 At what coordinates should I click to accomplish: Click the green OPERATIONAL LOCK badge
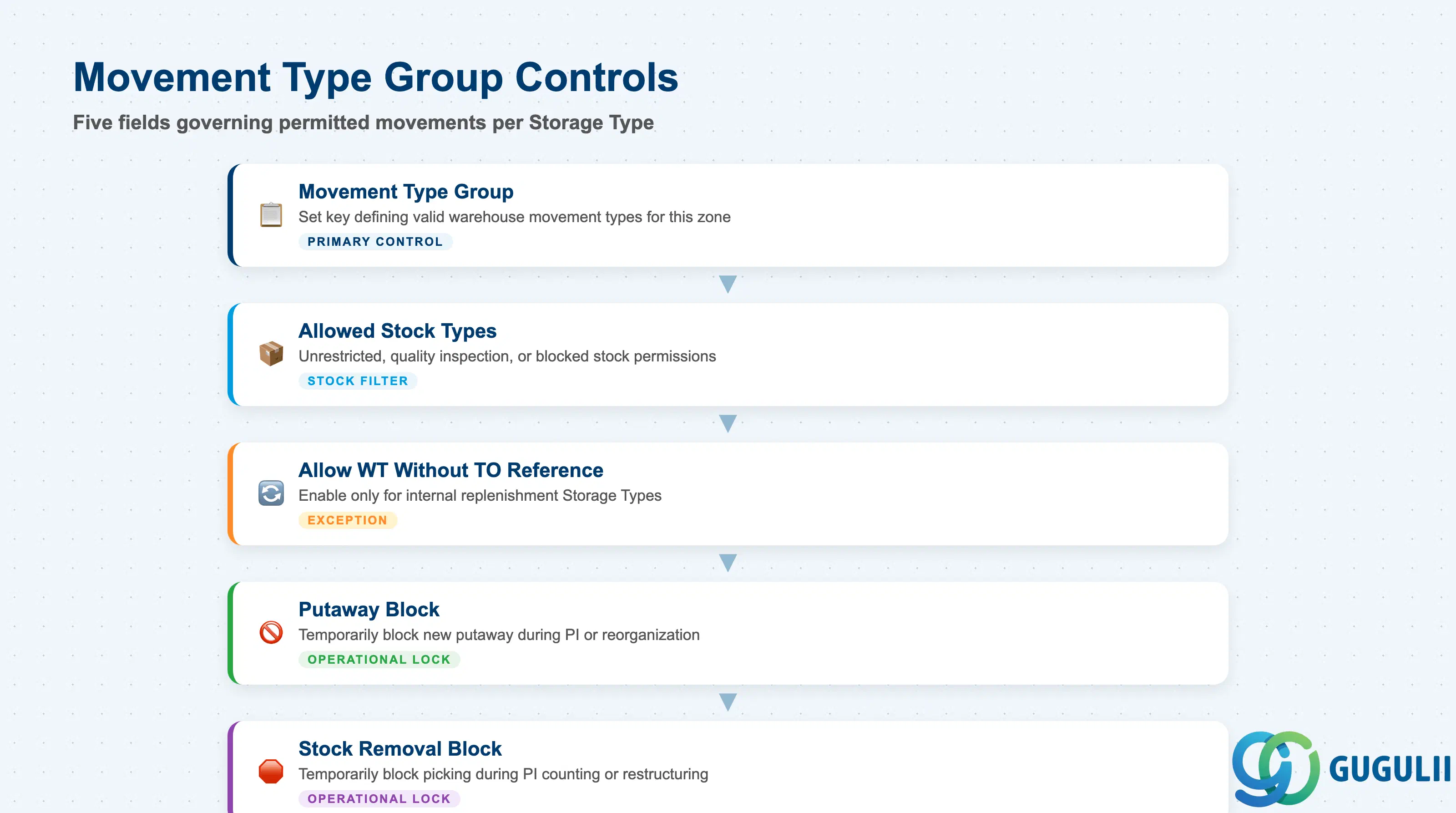tap(379, 659)
